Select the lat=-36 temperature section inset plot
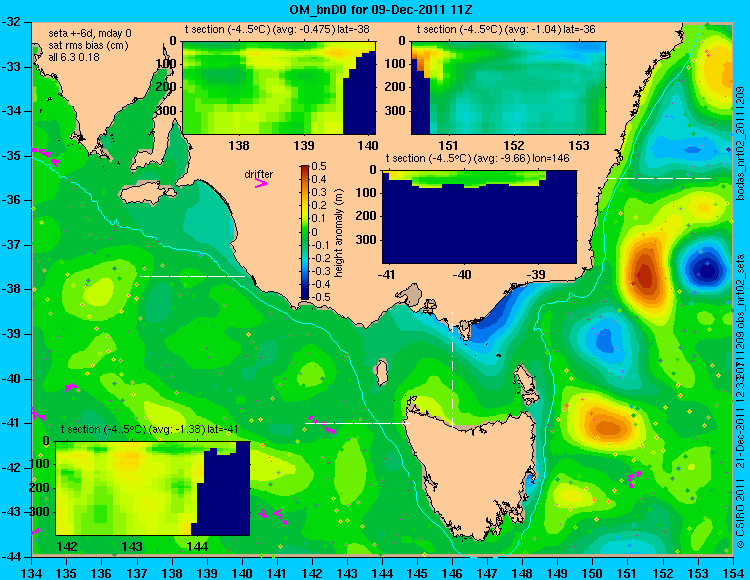The height and width of the screenshot is (580, 750). [508, 88]
